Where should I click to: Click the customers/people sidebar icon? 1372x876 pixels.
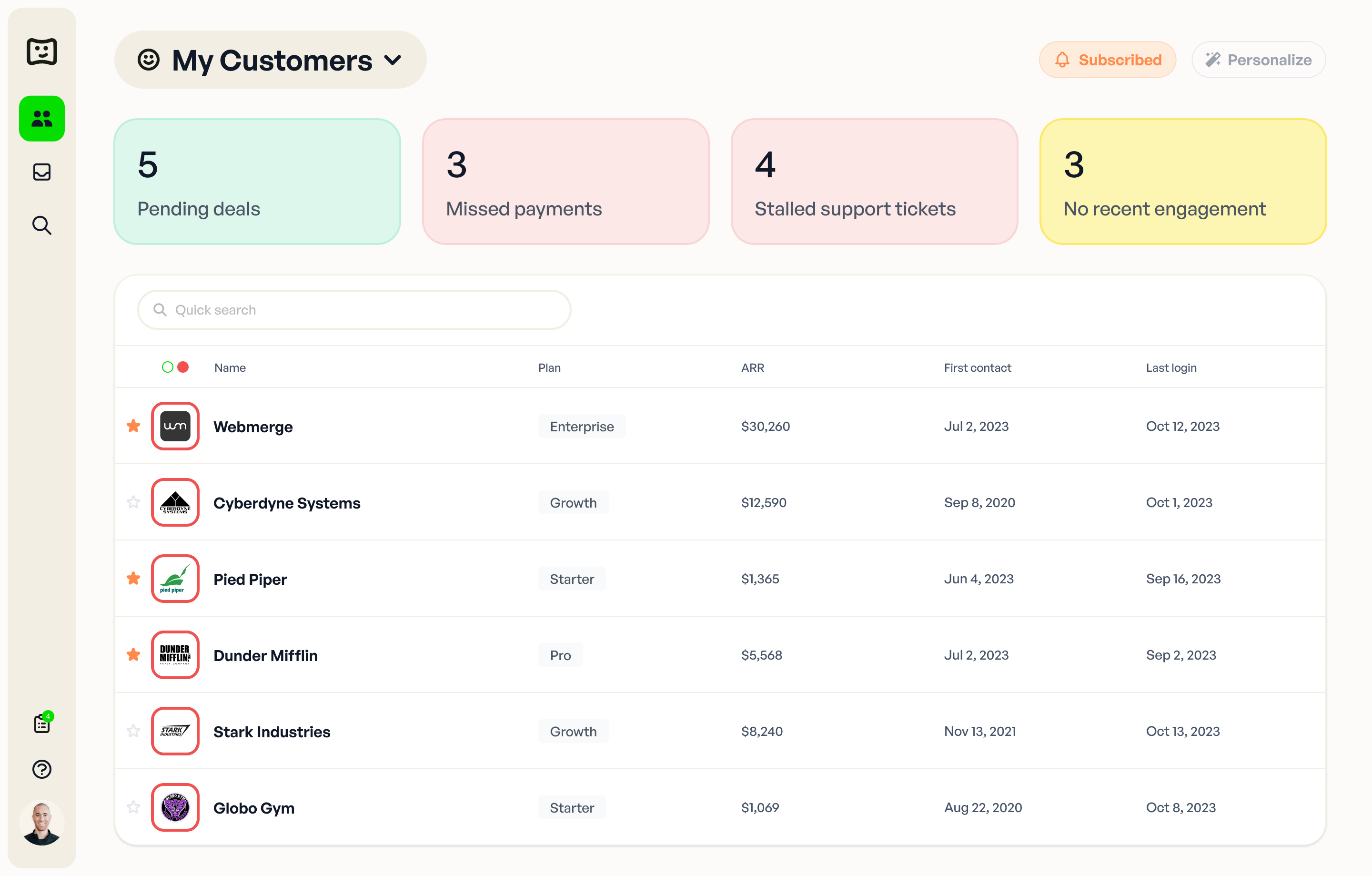pos(42,118)
